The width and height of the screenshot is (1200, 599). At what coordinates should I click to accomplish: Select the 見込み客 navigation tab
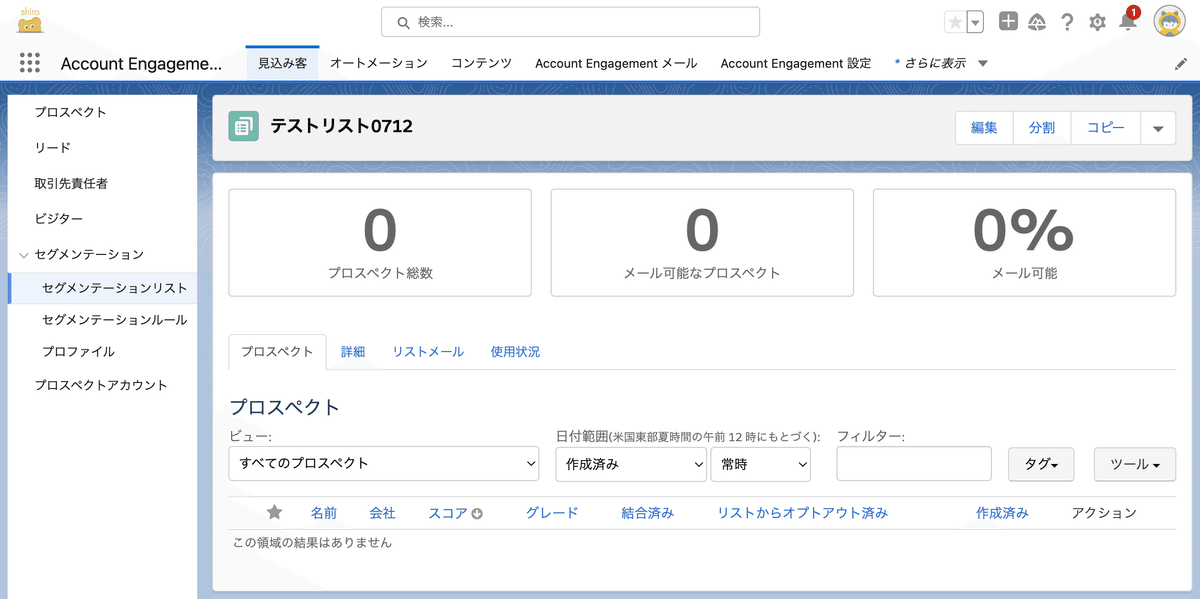282,63
